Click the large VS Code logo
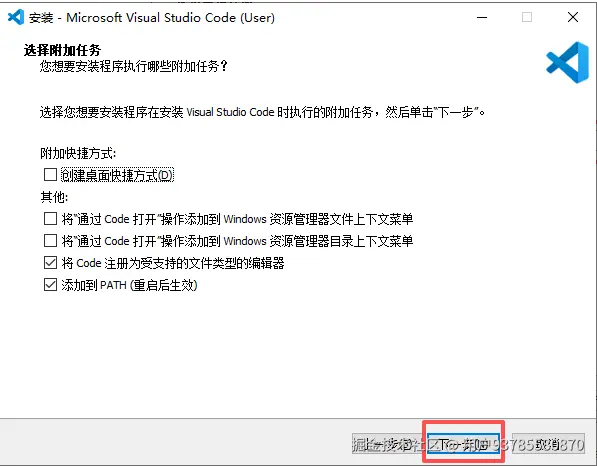The width and height of the screenshot is (597, 466). [567, 62]
